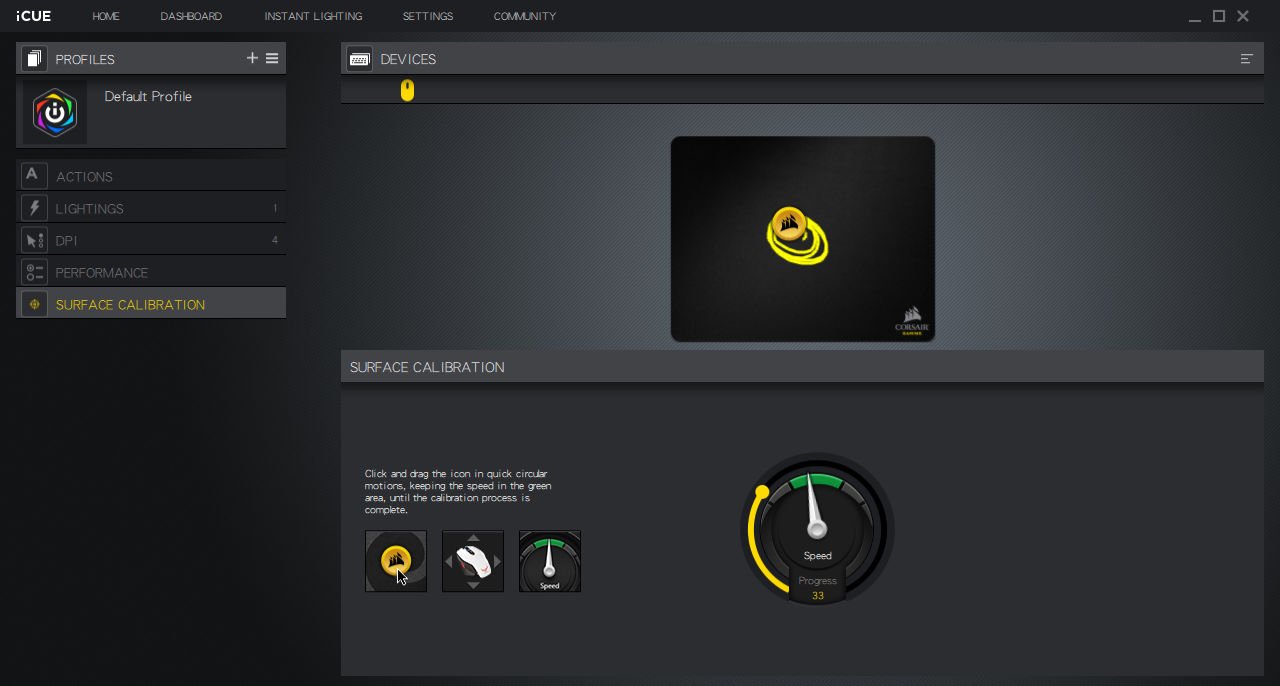
Task: Open the COMMUNITY menu
Action: click(524, 16)
